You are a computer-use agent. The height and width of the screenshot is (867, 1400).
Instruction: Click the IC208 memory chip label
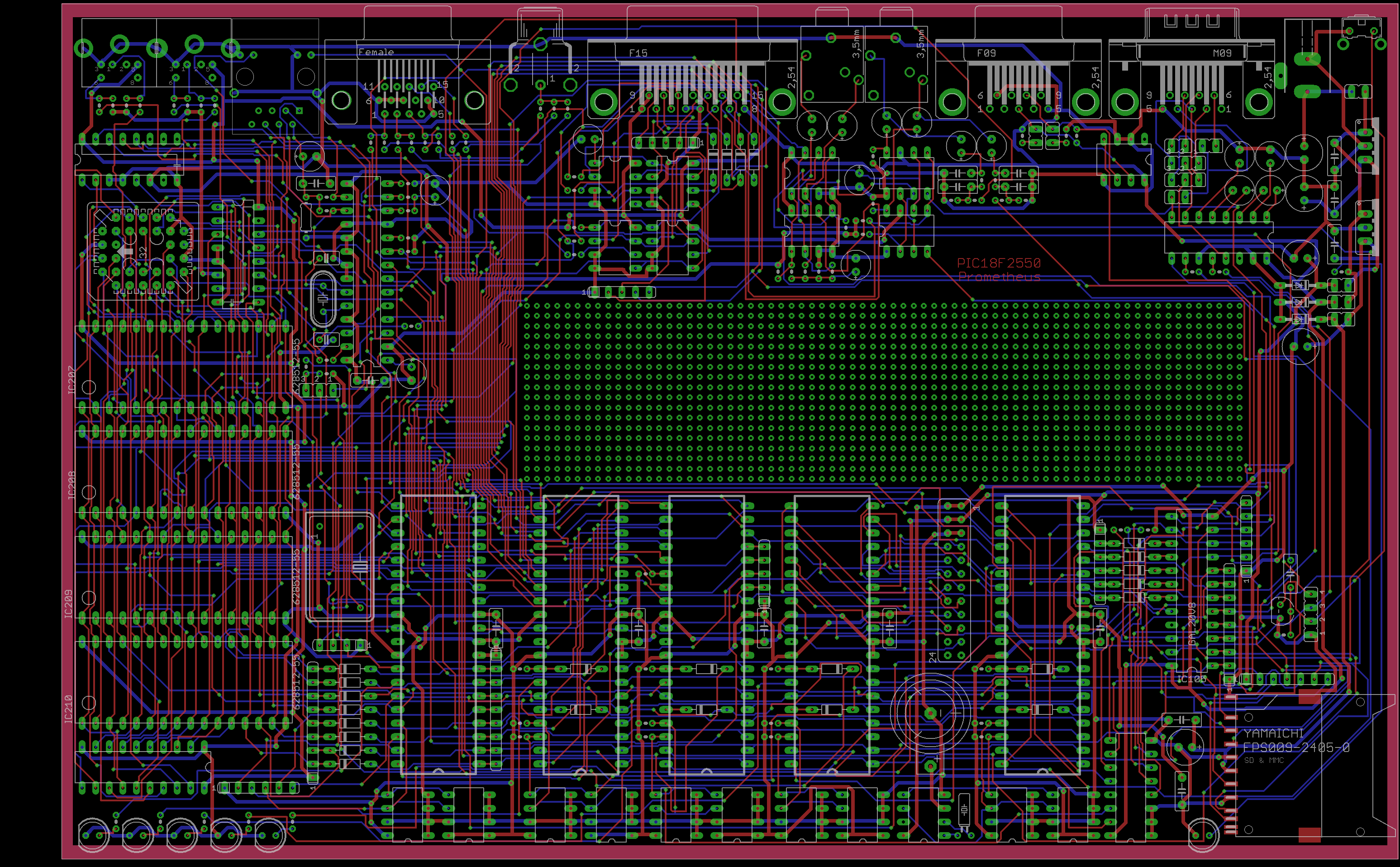pos(71,485)
